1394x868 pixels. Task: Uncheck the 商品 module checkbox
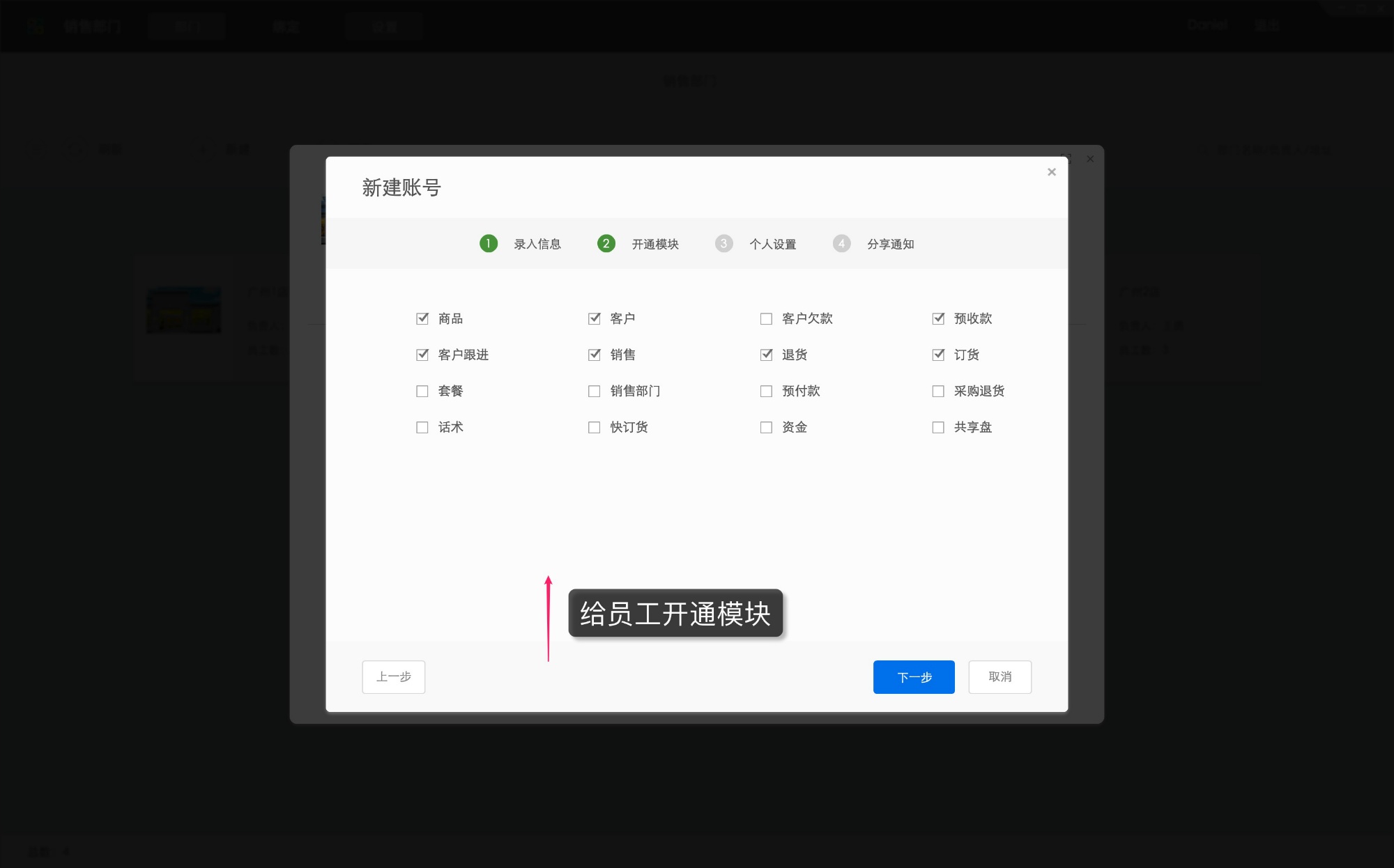click(x=422, y=318)
